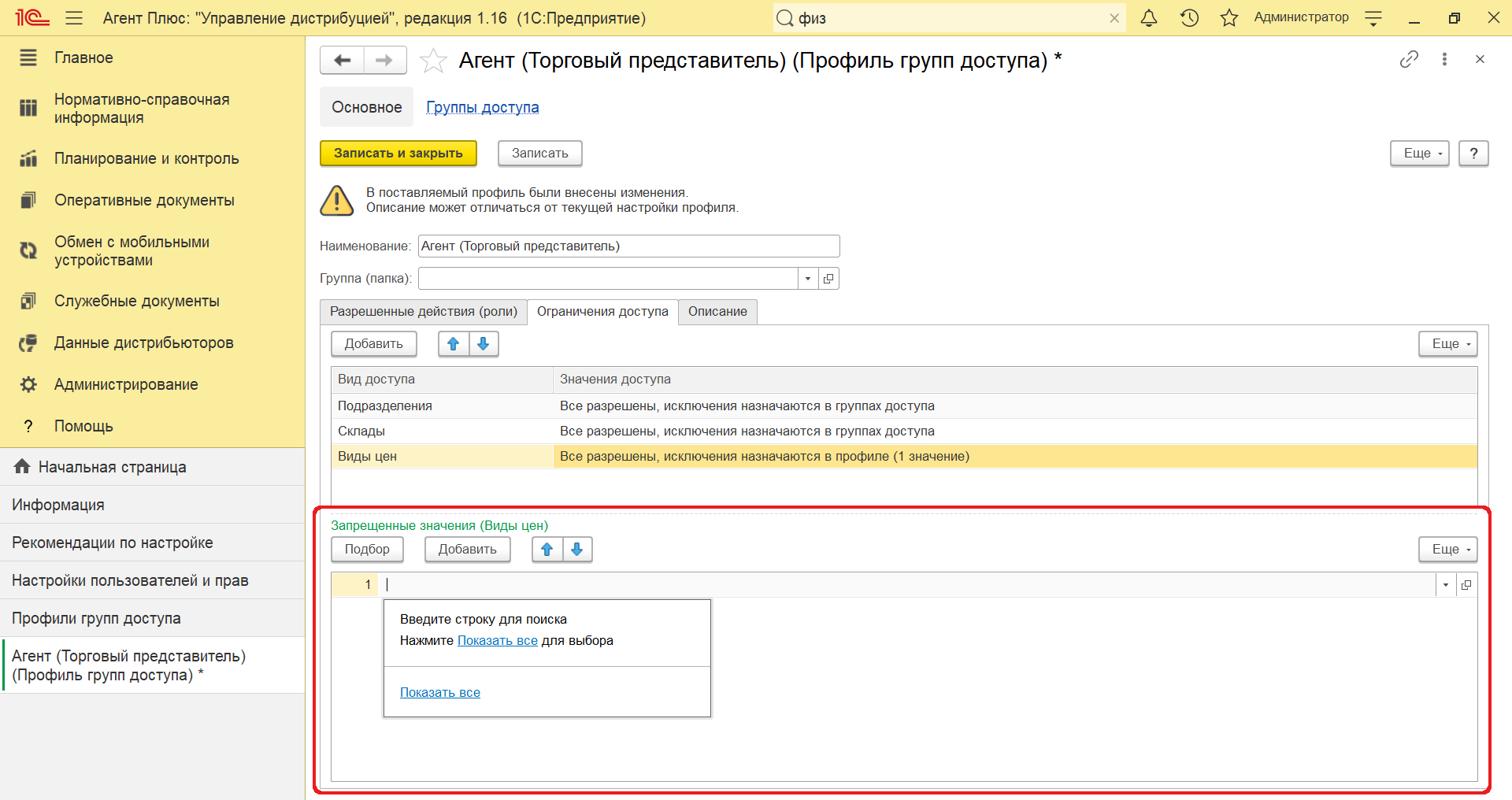Move forbidden value row up
This screenshot has width=1512, height=800.
(547, 549)
